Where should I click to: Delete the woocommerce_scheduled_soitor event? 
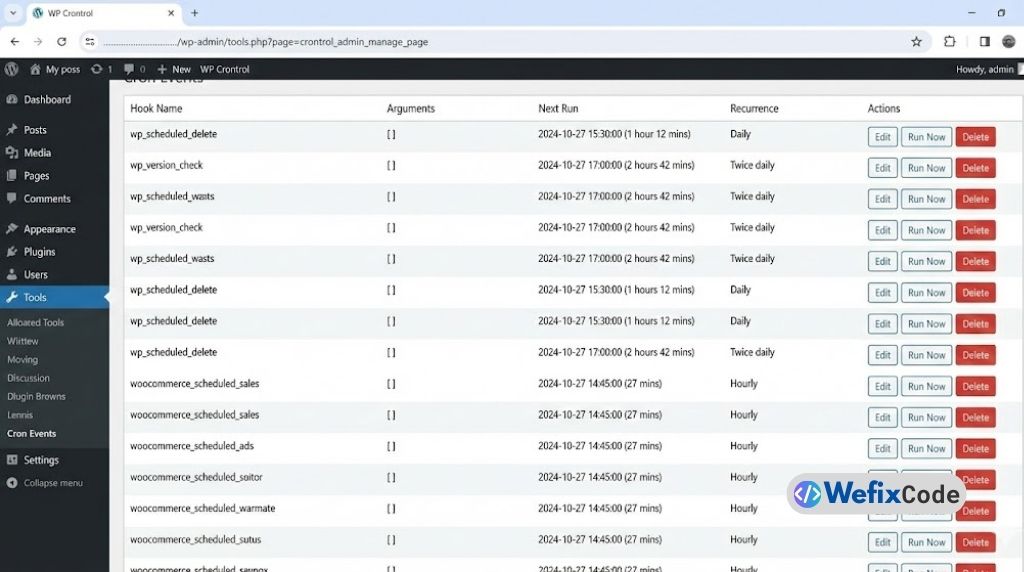coord(977,480)
